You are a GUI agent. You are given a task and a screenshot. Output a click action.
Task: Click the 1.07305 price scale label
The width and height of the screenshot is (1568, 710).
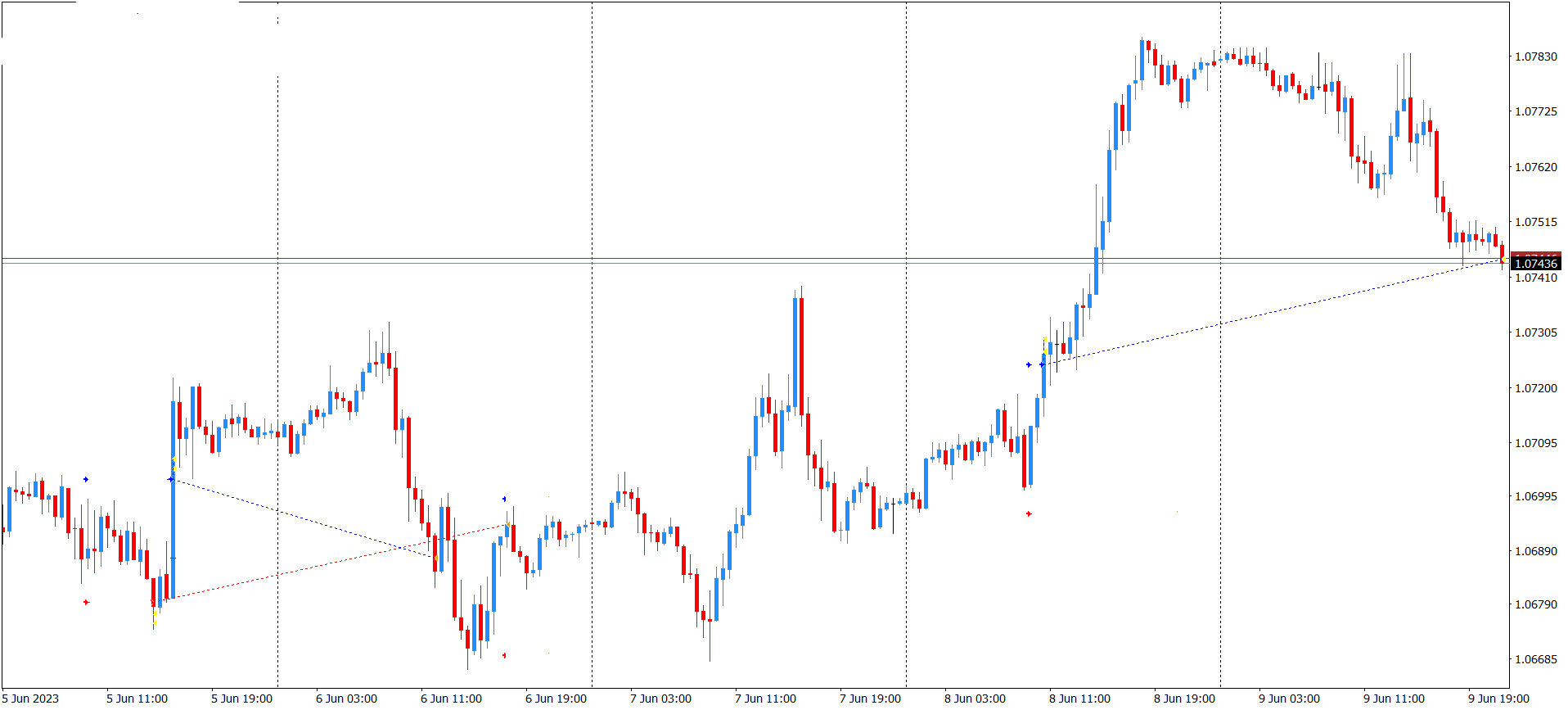(x=1536, y=332)
